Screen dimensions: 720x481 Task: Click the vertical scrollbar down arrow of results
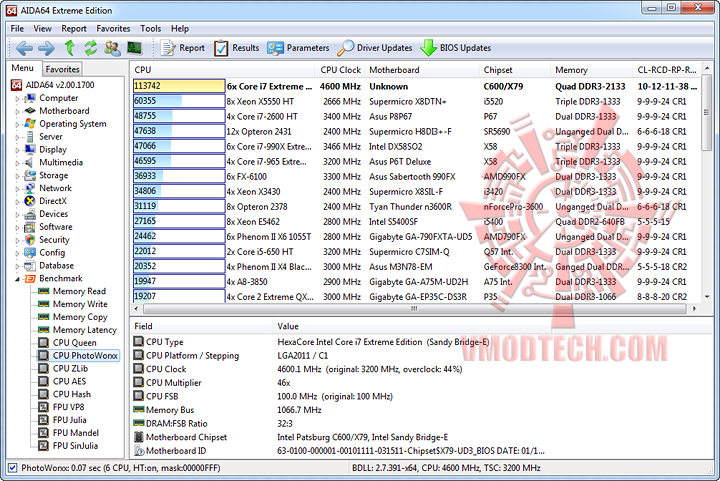(x=707, y=296)
